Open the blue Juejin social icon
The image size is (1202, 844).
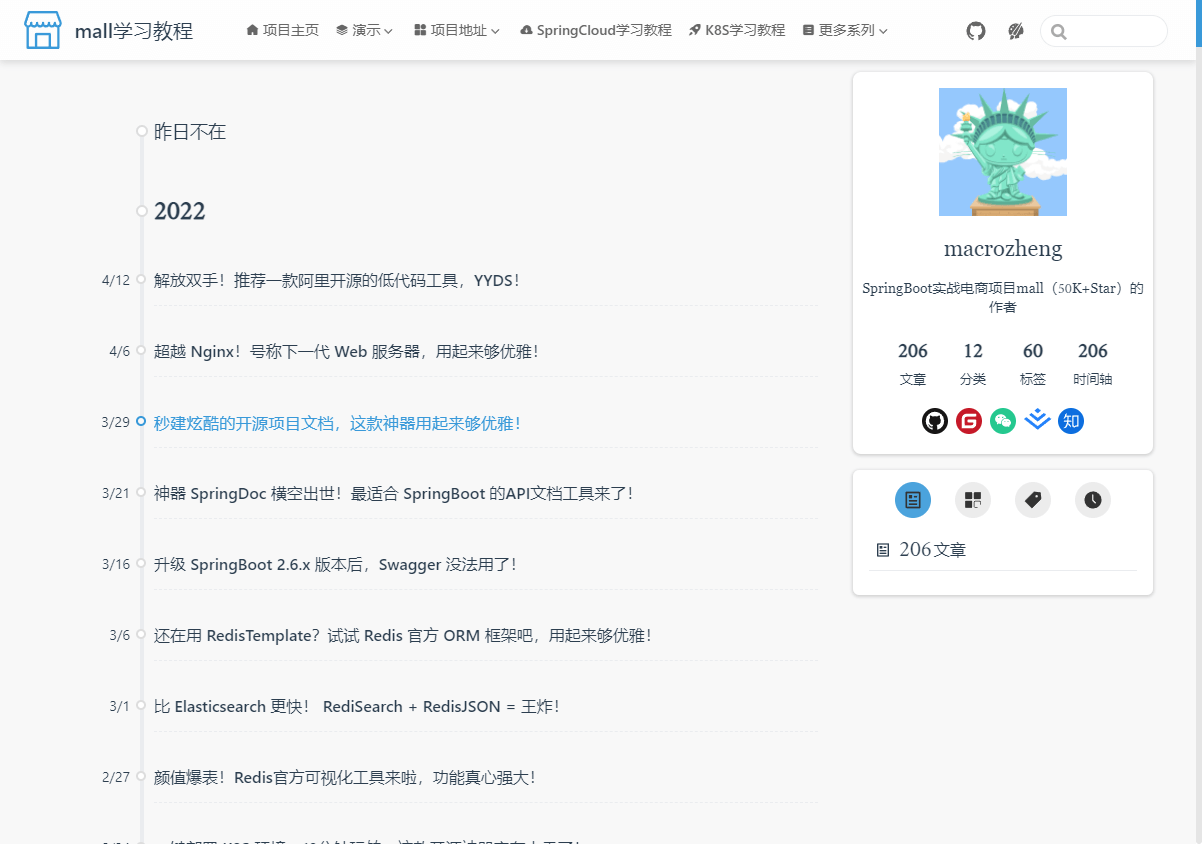coord(1038,420)
